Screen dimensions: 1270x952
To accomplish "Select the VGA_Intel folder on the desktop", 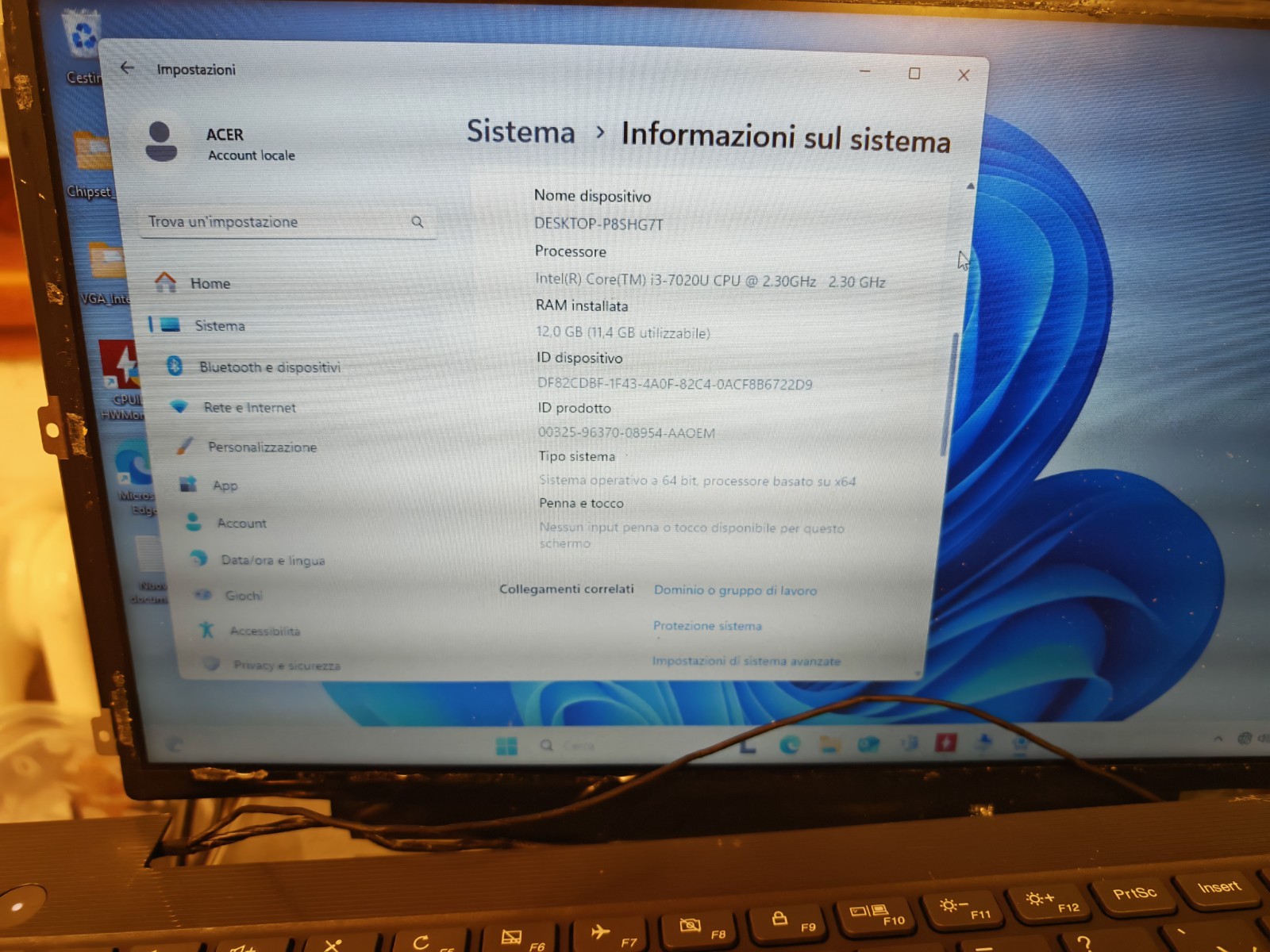I will pyautogui.click(x=106, y=274).
